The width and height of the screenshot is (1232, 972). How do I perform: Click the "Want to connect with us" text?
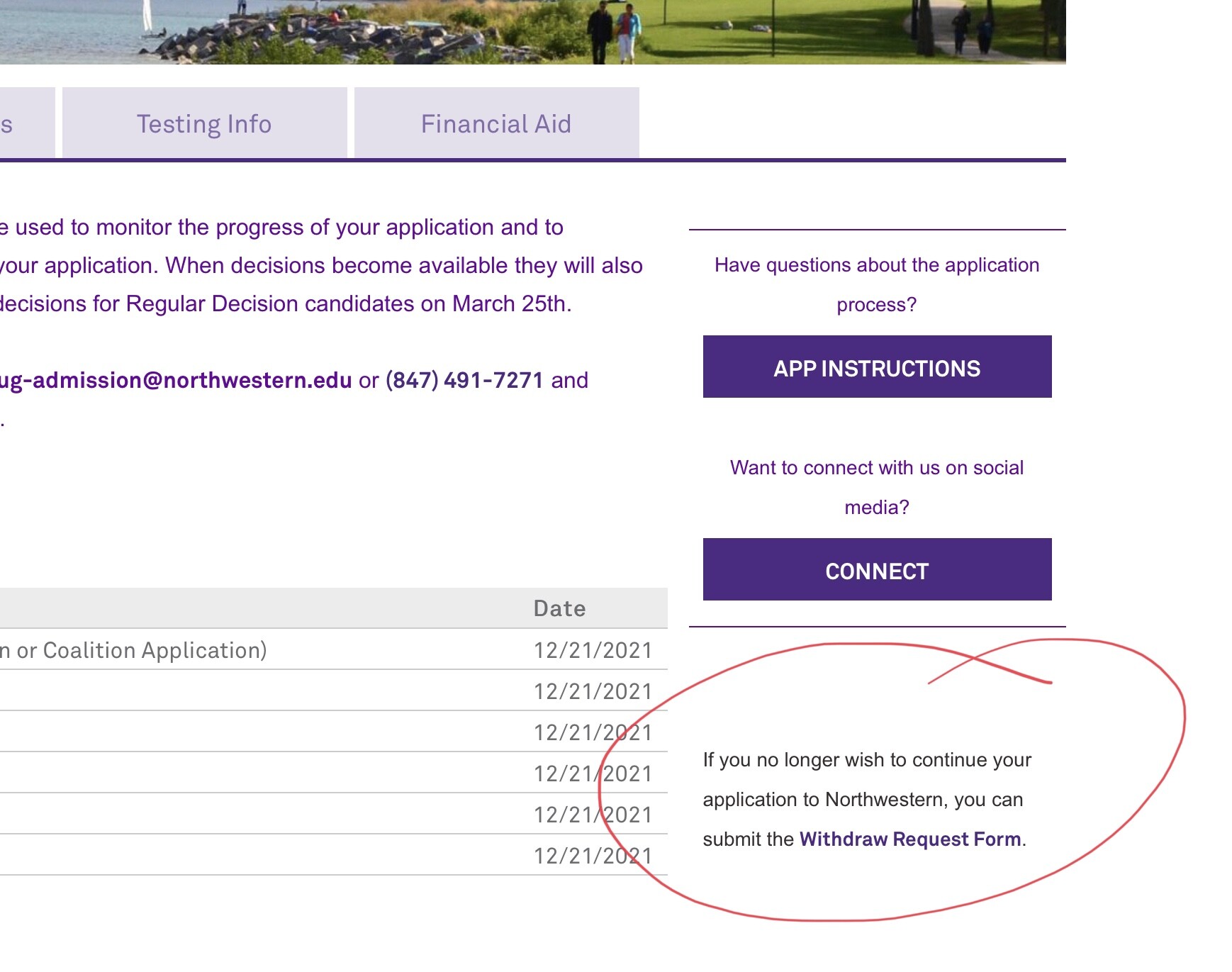tap(877, 468)
